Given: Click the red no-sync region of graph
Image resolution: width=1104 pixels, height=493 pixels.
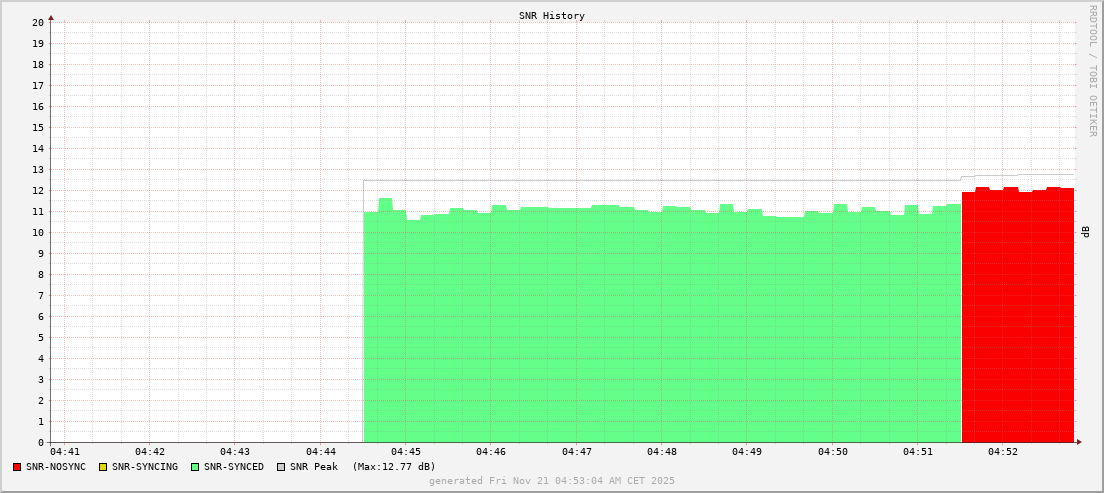Looking at the screenshot, I should click(1017, 320).
